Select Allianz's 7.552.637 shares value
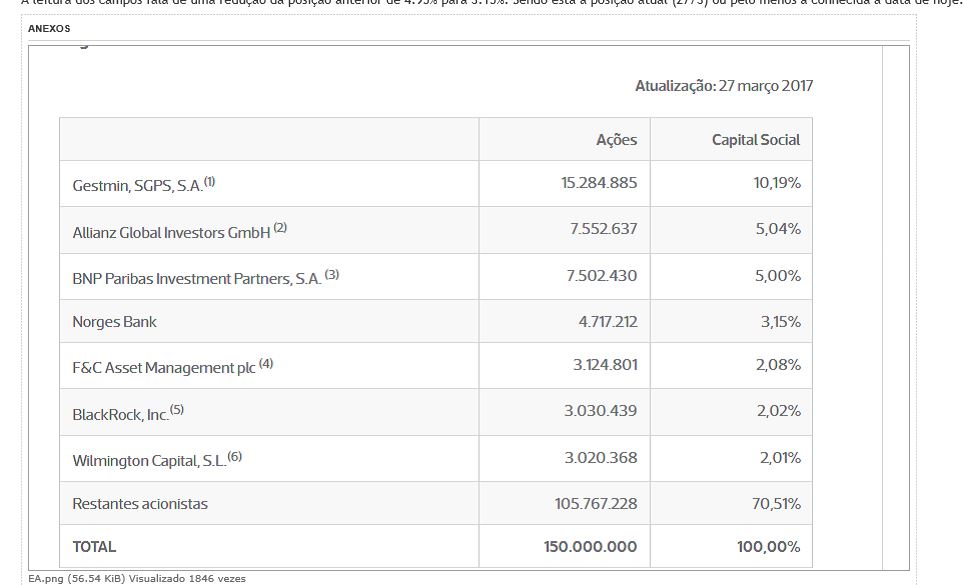 tap(603, 229)
